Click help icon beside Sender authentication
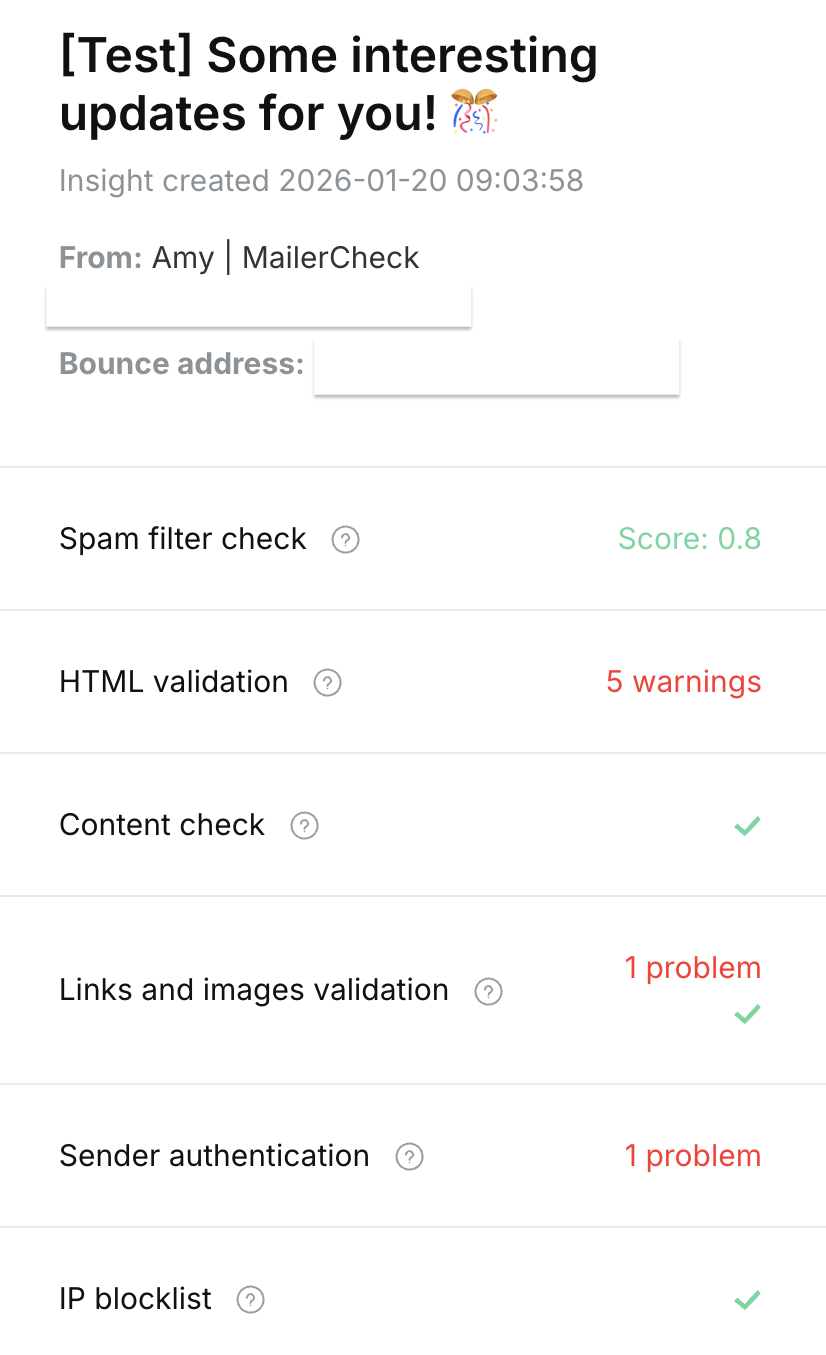This screenshot has width=826, height=1355. pos(409,1157)
